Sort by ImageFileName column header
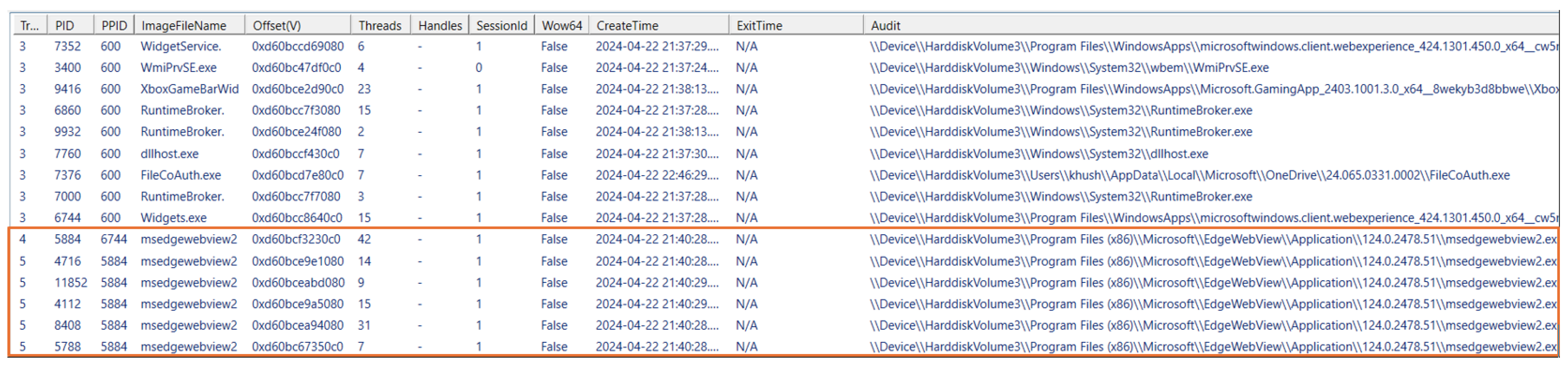The image size is (1568, 368). (184, 25)
